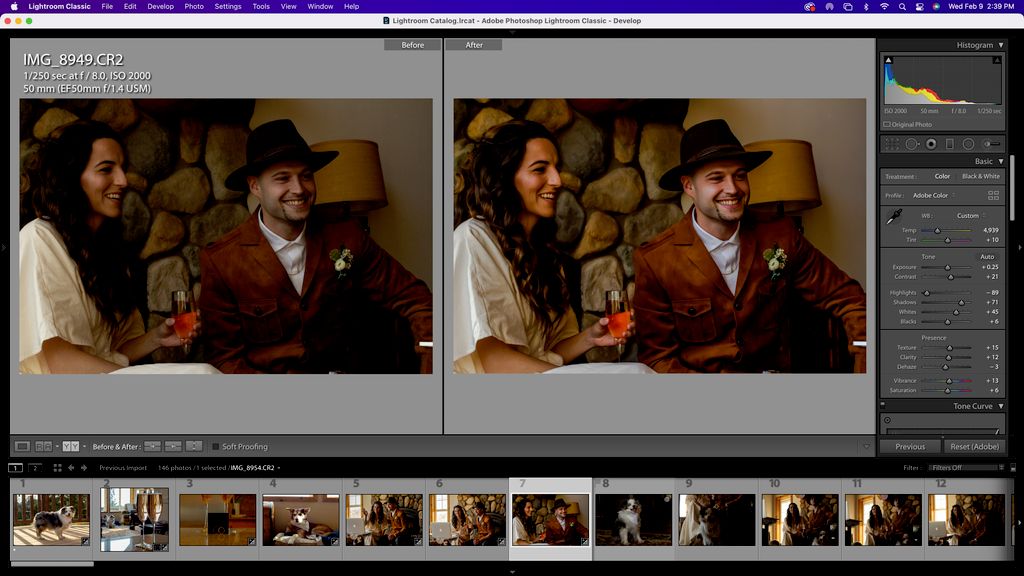The width and height of the screenshot is (1024, 576).
Task: Toggle the highlight clipping indicator in Histogram
Action: [x=997, y=60]
